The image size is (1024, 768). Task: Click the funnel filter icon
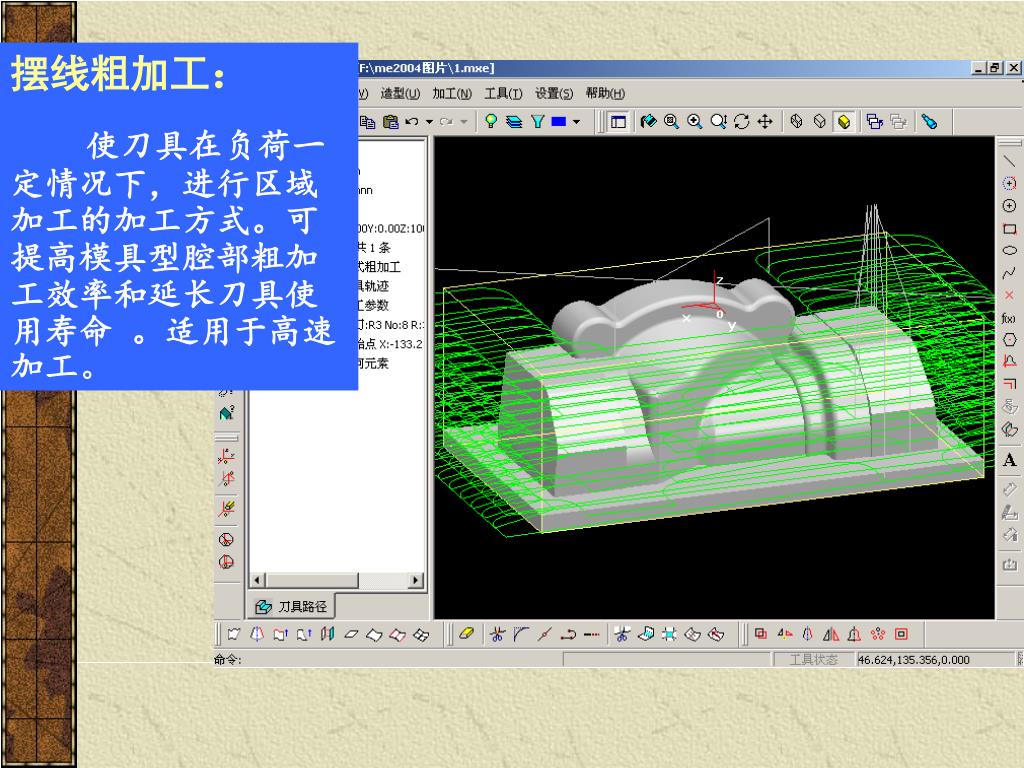537,121
